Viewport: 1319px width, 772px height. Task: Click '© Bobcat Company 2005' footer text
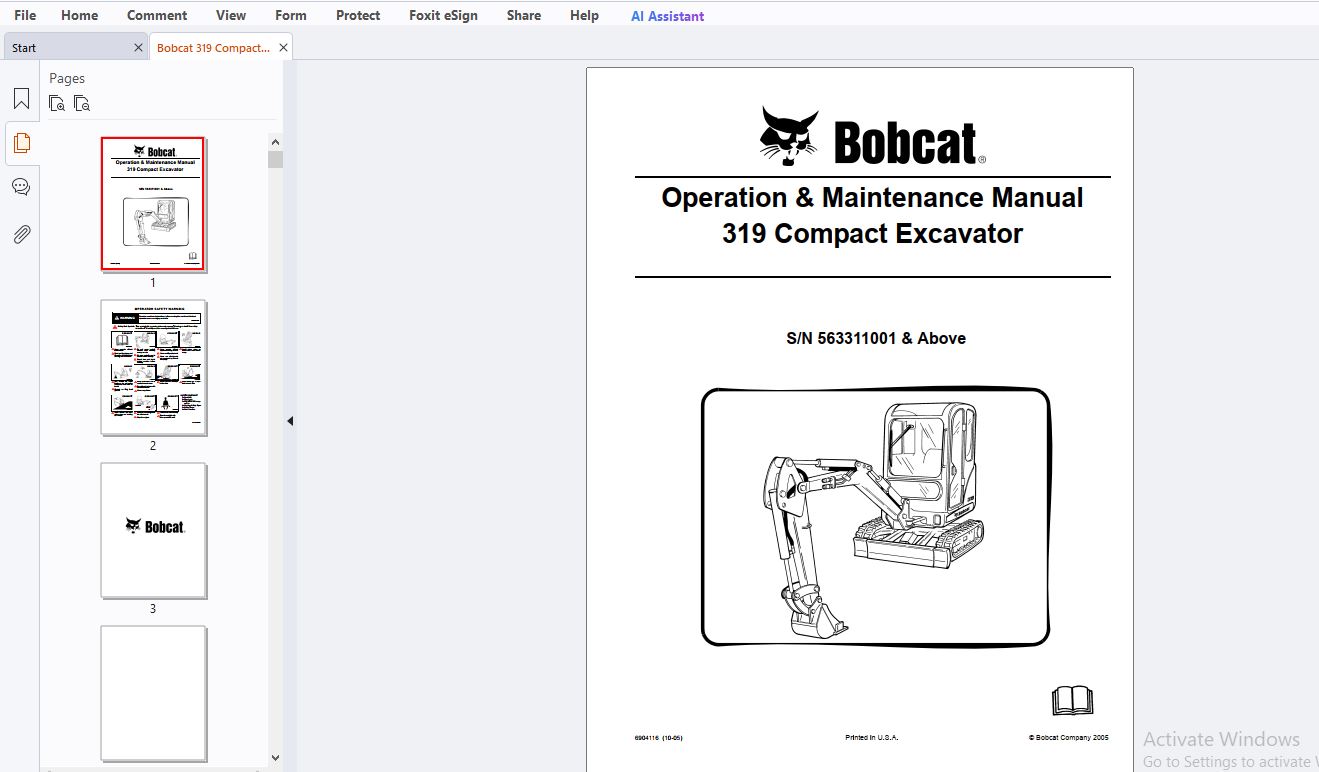(x=1068, y=738)
